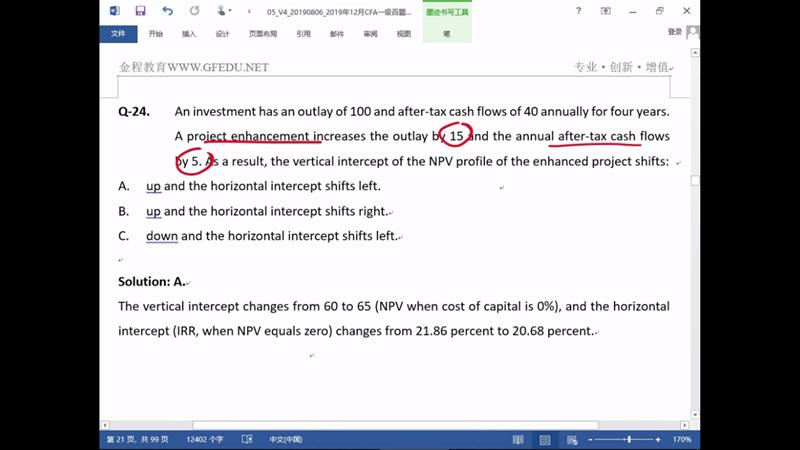Open Word Help question mark
800x450 pixels.
[579, 11]
